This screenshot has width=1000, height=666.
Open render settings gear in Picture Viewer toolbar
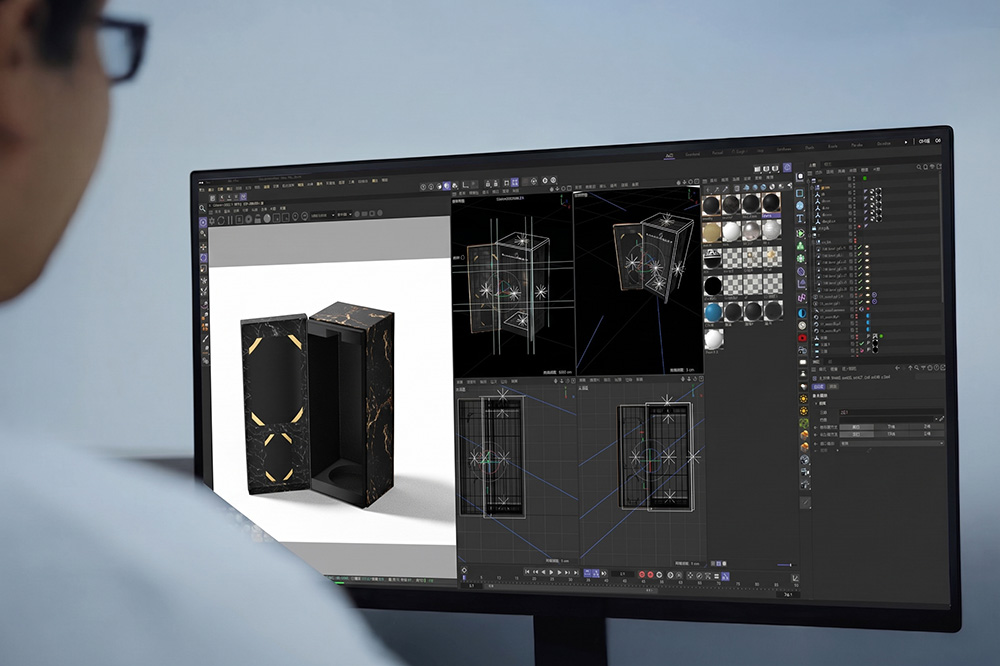tap(212, 221)
